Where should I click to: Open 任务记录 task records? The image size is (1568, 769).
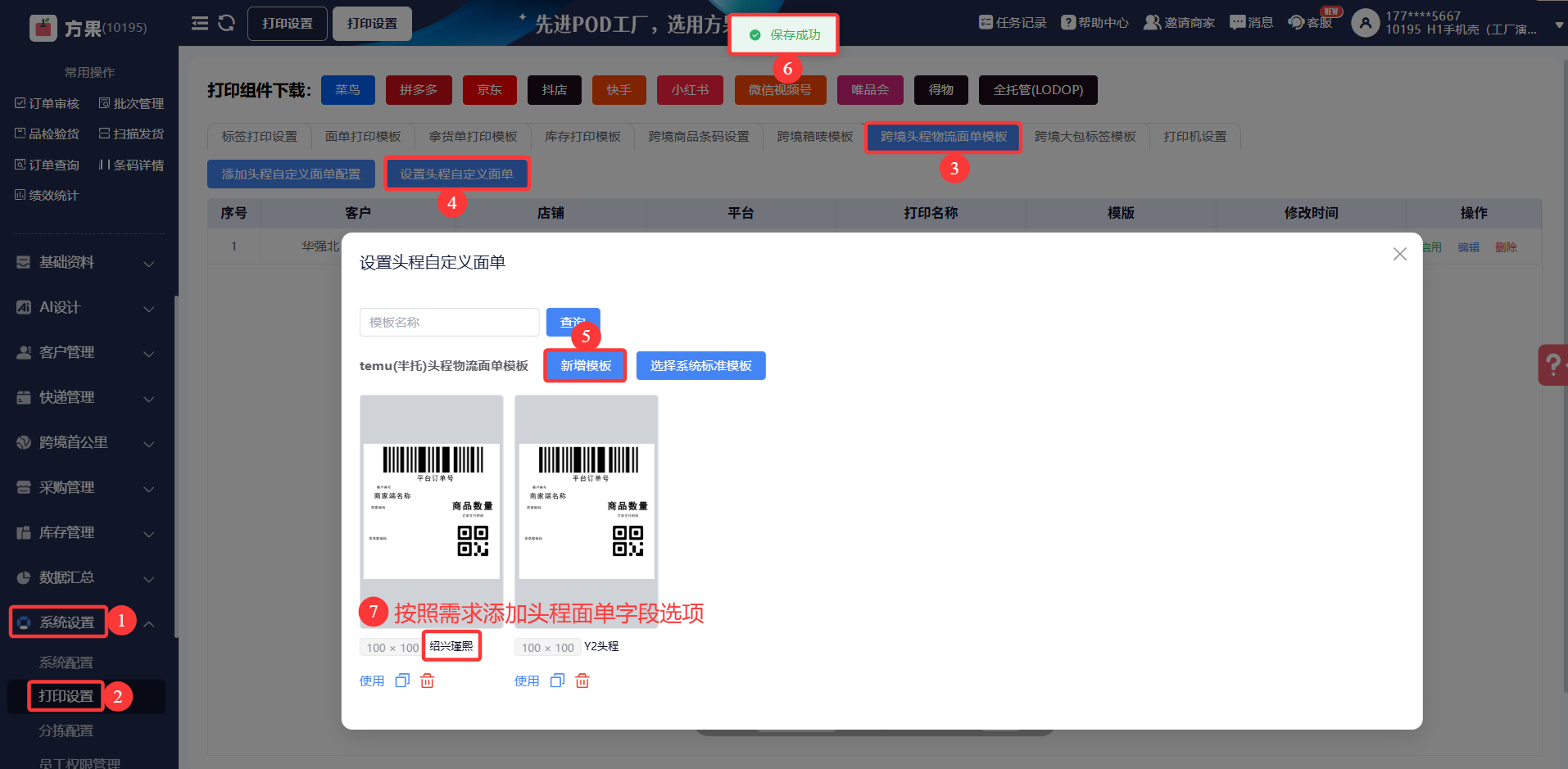(x=1013, y=23)
